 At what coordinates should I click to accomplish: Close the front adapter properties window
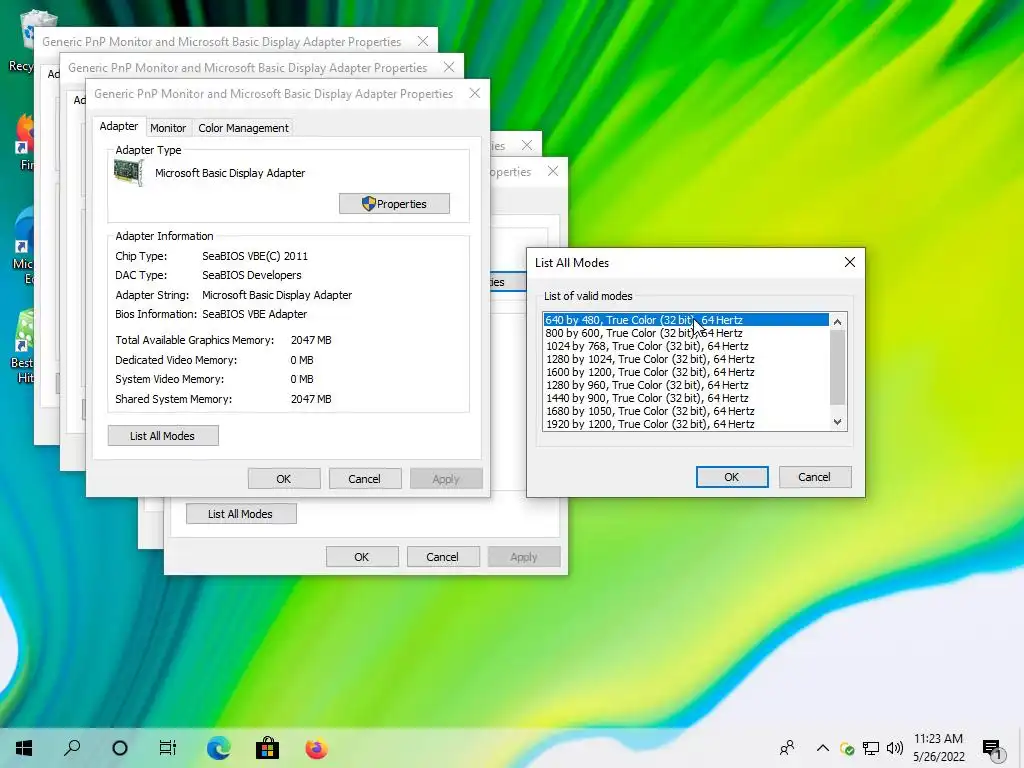[x=475, y=93]
